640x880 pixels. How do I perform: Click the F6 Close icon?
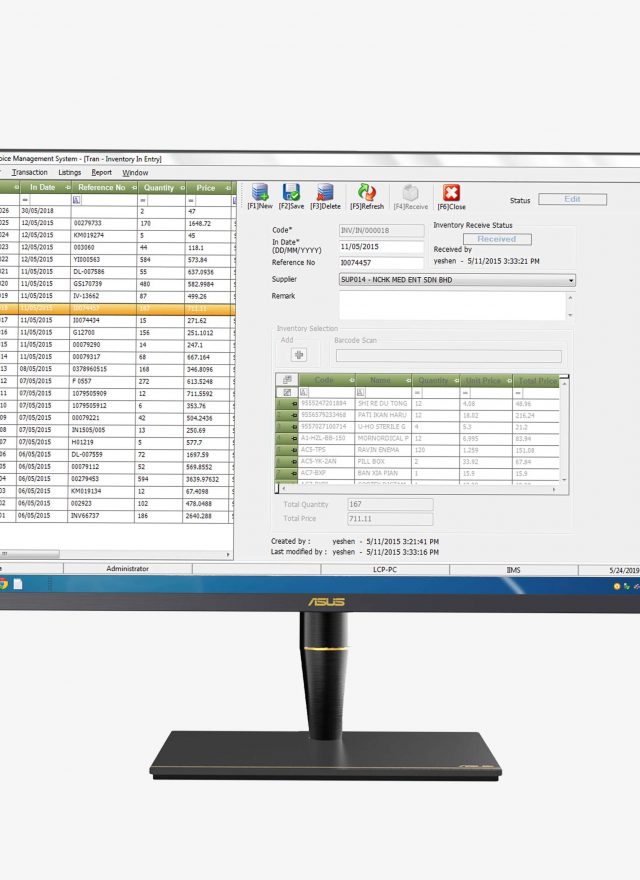pos(451,193)
